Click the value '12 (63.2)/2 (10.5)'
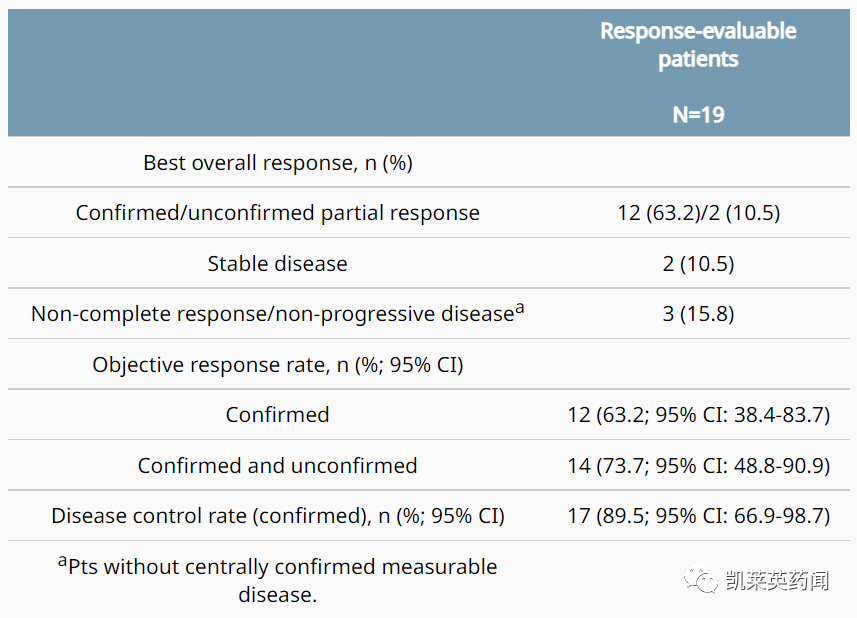Screen dimensions: 857x618 [698, 213]
